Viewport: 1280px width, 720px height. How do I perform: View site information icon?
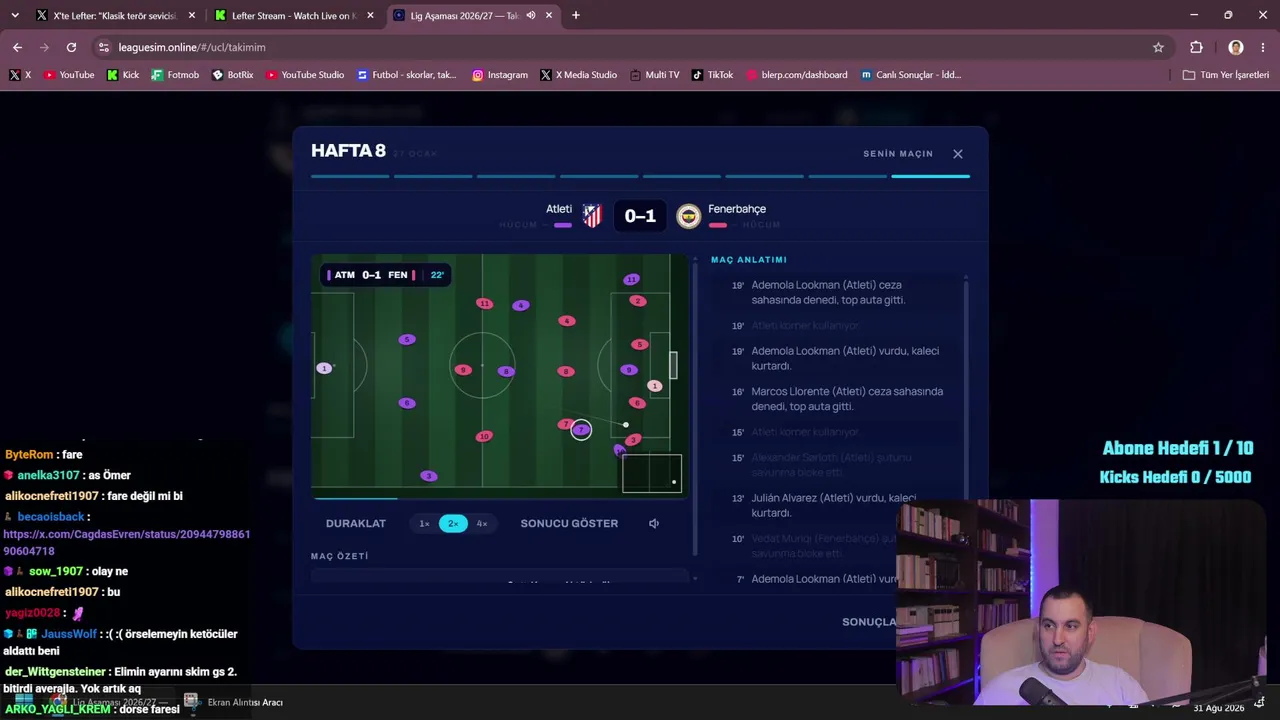tap(103, 47)
